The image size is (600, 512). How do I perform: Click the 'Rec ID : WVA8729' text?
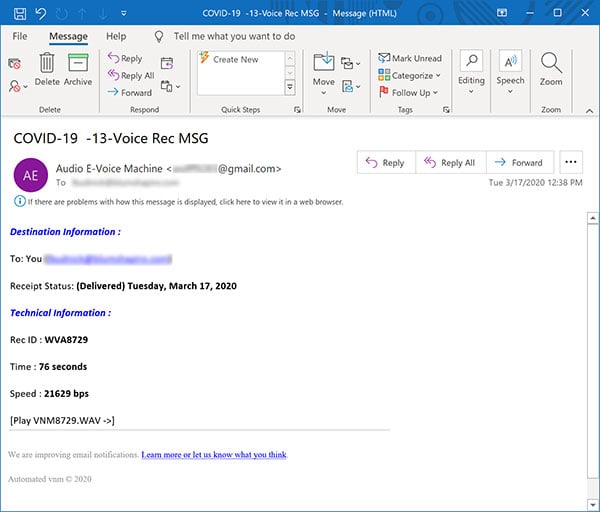click(x=49, y=340)
